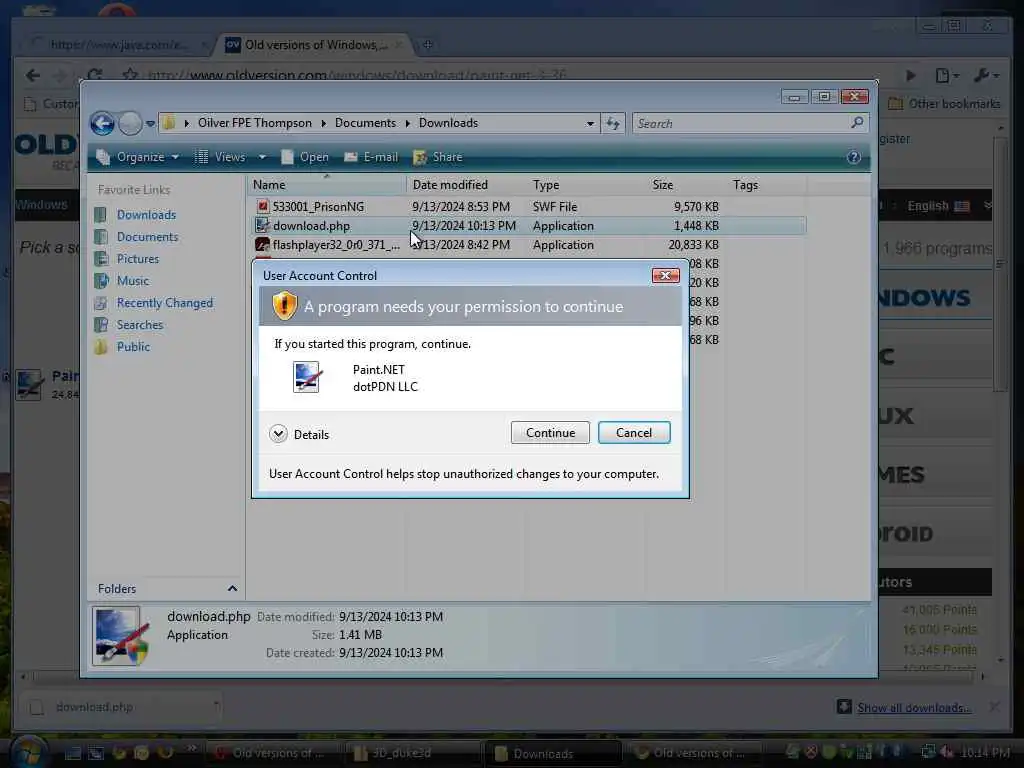The height and width of the screenshot is (768, 1024).
Task: Open Searches favorite link
Action: 140,325
